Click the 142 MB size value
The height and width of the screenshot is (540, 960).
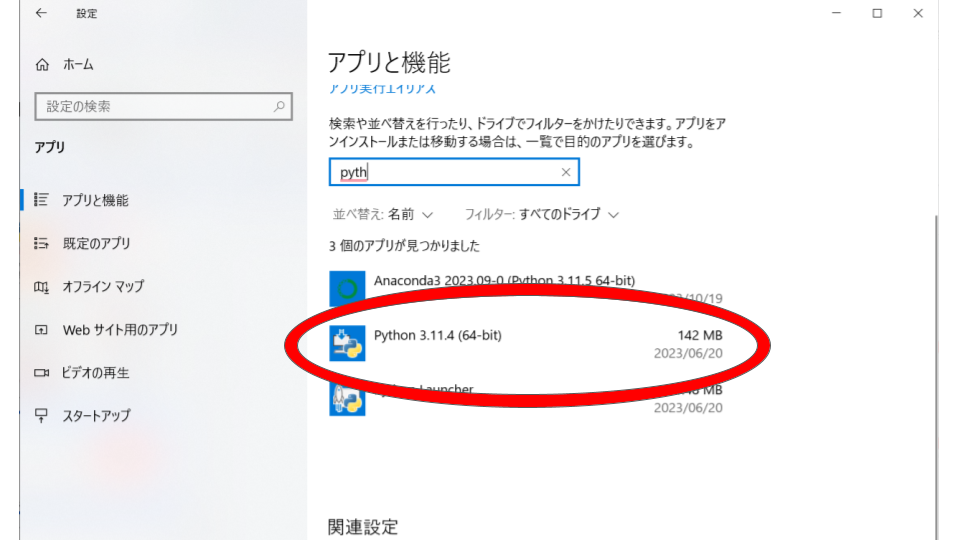[x=700, y=336]
